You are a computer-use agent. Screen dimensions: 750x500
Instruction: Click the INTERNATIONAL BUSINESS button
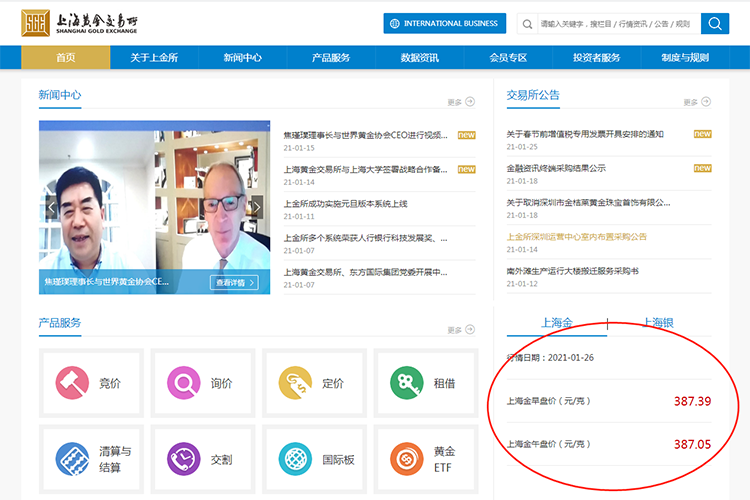[x=445, y=23]
